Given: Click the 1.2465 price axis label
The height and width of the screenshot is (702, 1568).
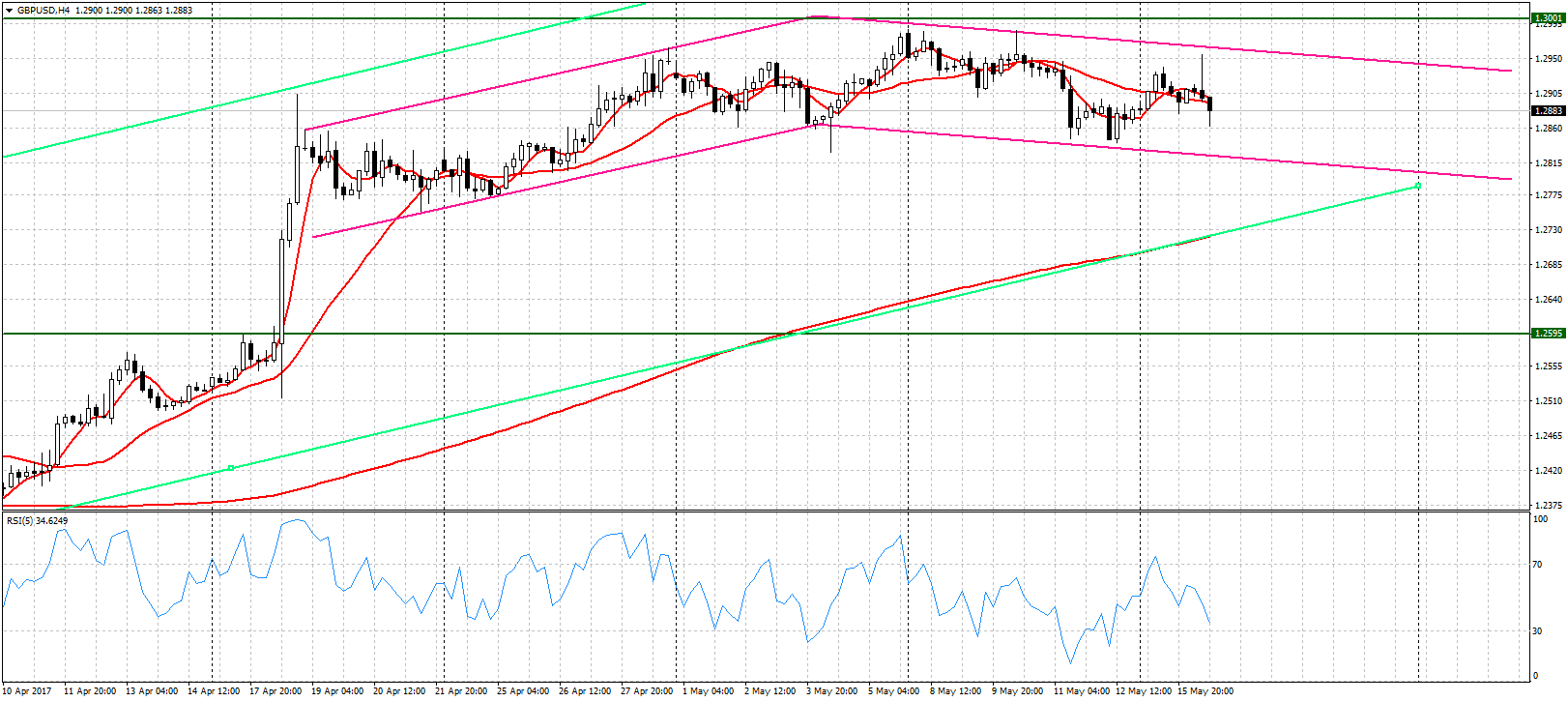Looking at the screenshot, I should [x=1549, y=436].
